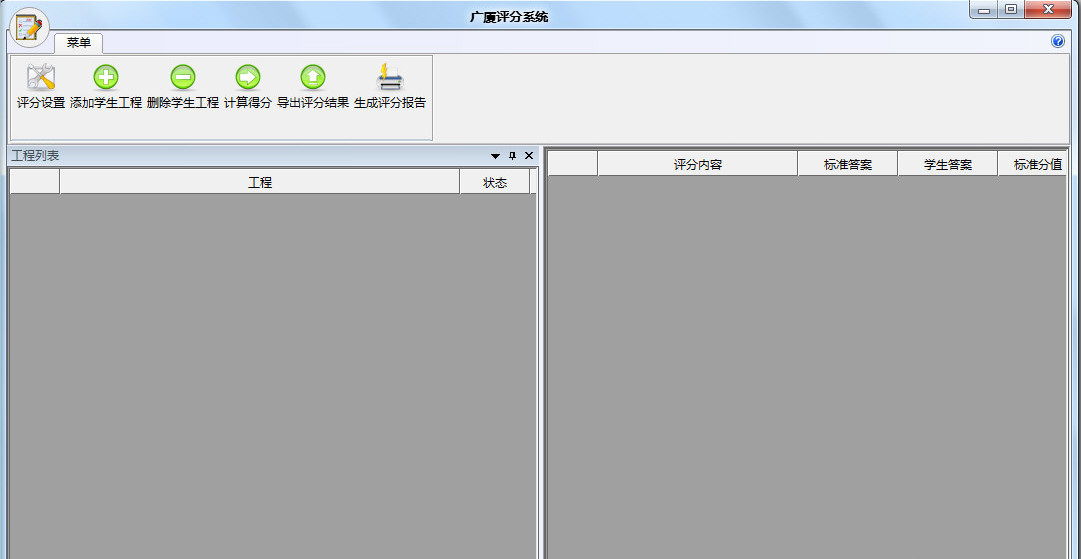Screen dimensions: 1081x559
Task: Click the blue help question mark icon
Action: point(1058,42)
